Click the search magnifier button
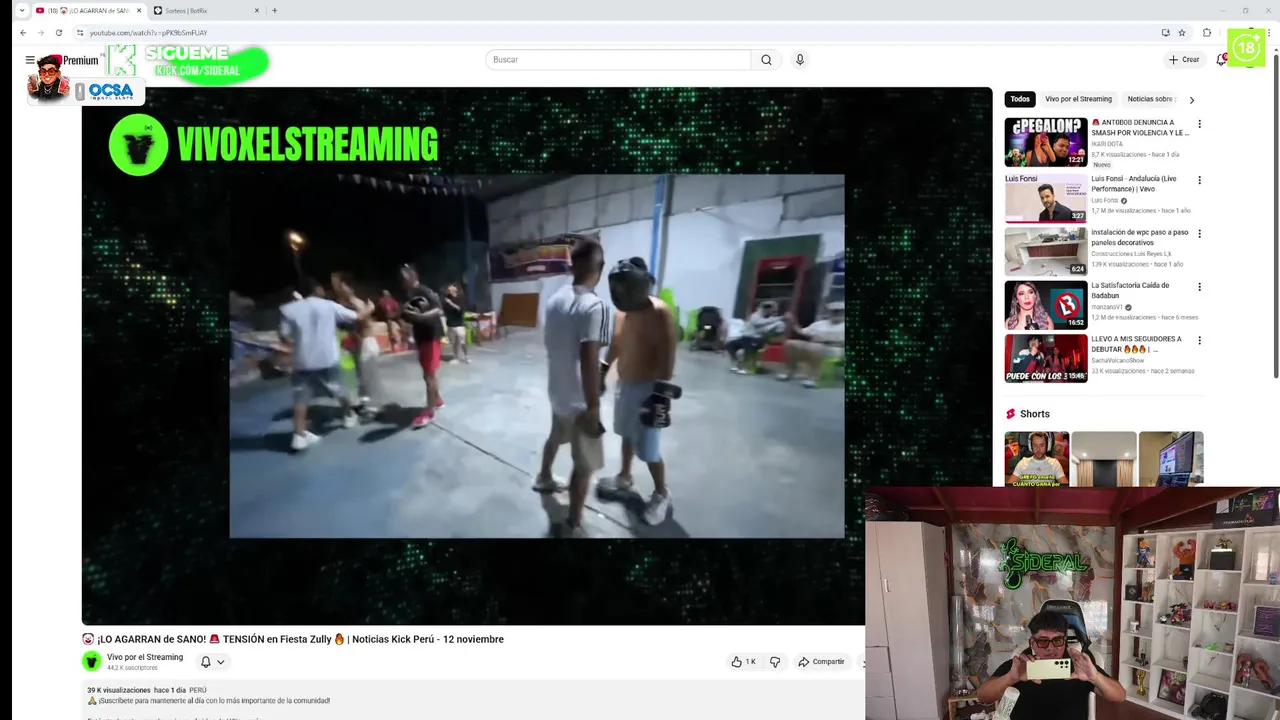The width and height of the screenshot is (1280, 720). click(x=766, y=60)
